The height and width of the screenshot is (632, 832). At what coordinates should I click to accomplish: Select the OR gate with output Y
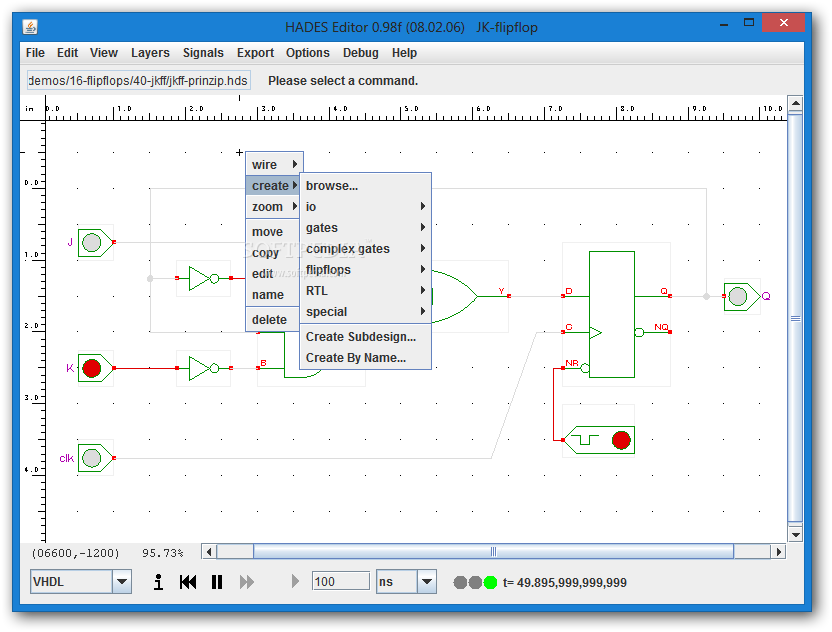click(455, 296)
